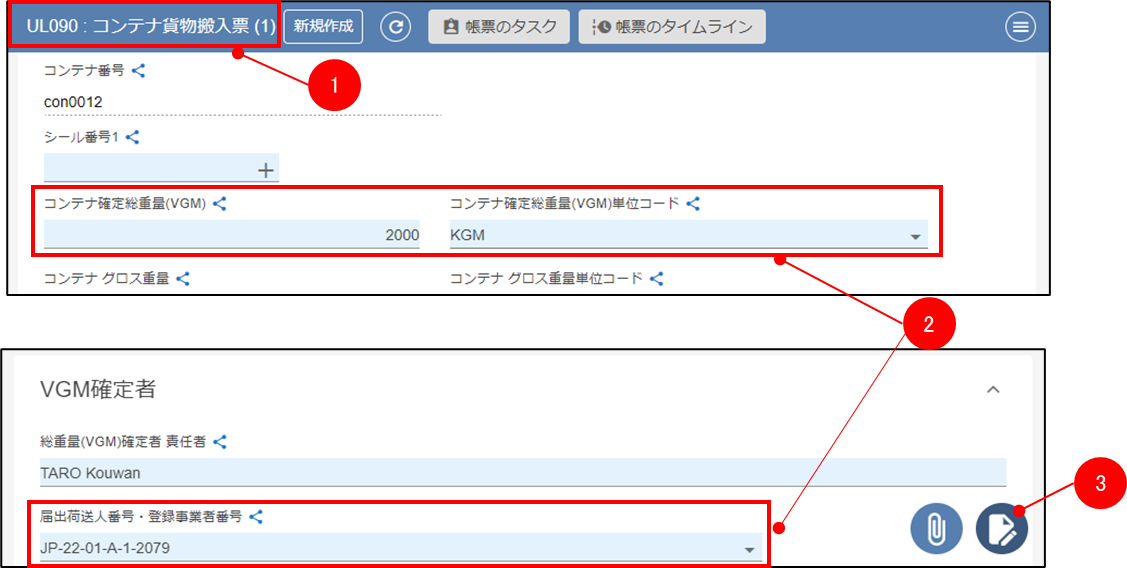Screen dimensions: 1127x568
Task: Click the edit document pencil button
Action: (1001, 528)
